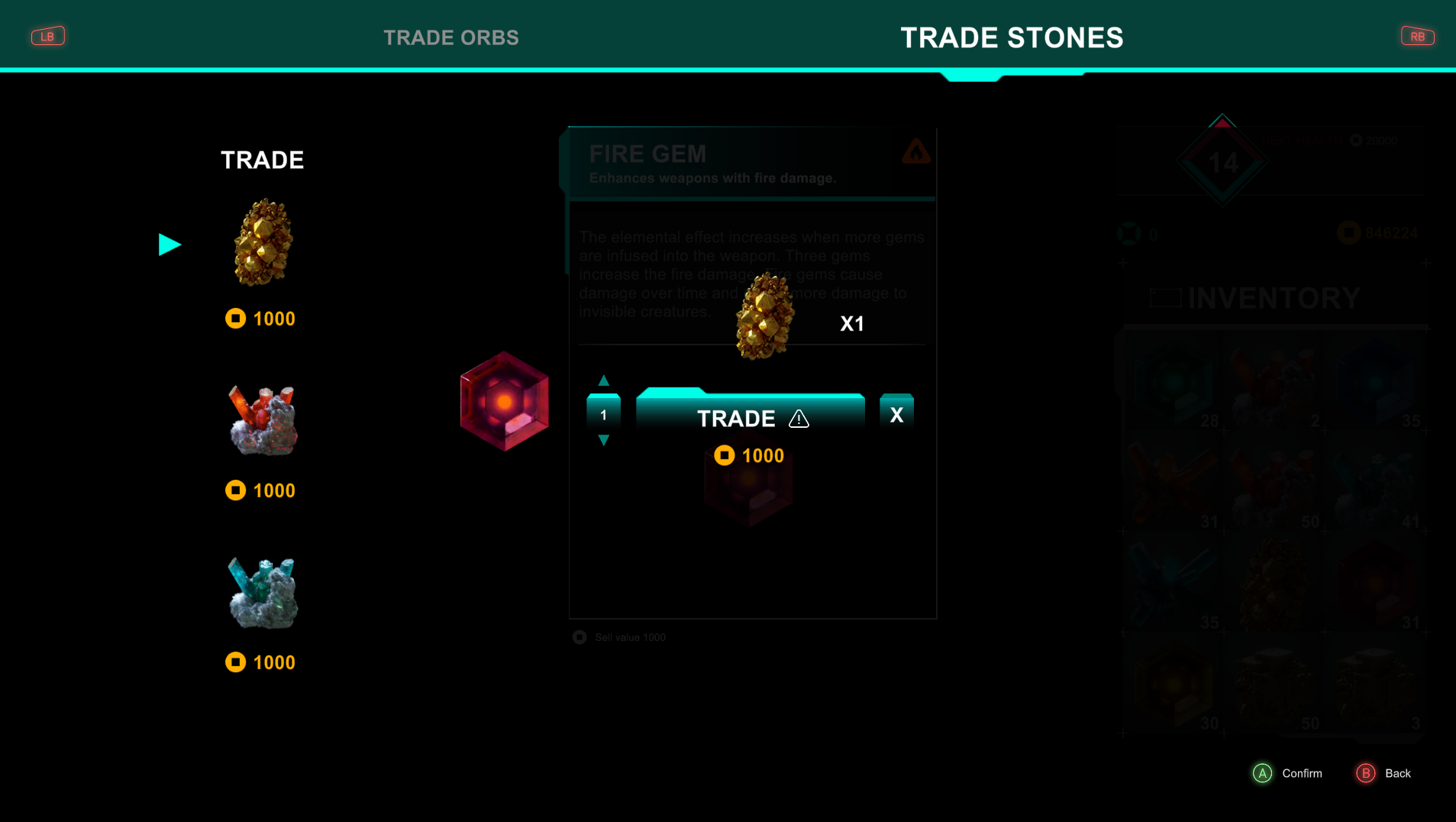
Task: Increase trade quantity with the up arrow
Action: (x=603, y=380)
